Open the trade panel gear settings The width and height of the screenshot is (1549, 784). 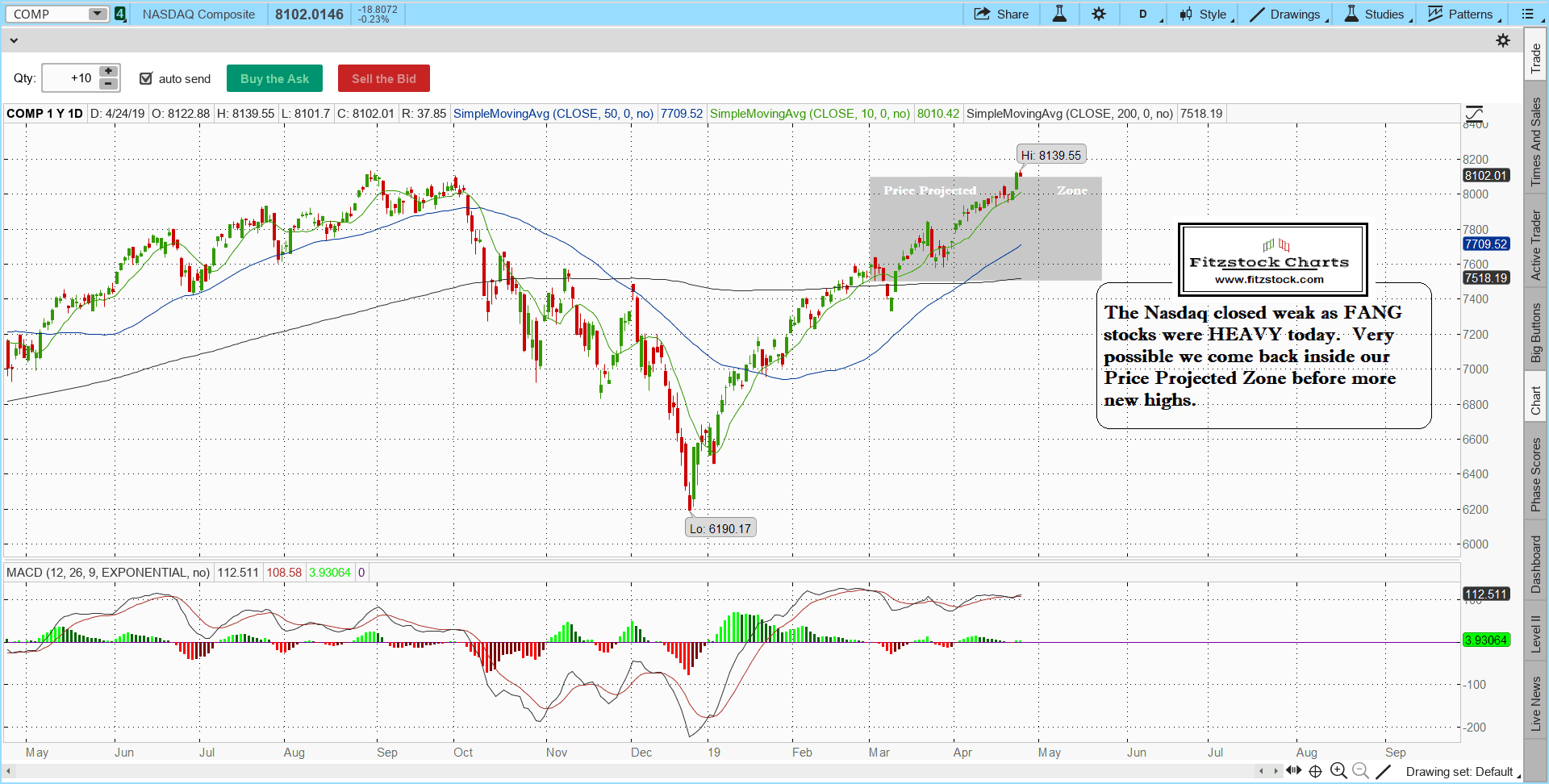click(1503, 40)
